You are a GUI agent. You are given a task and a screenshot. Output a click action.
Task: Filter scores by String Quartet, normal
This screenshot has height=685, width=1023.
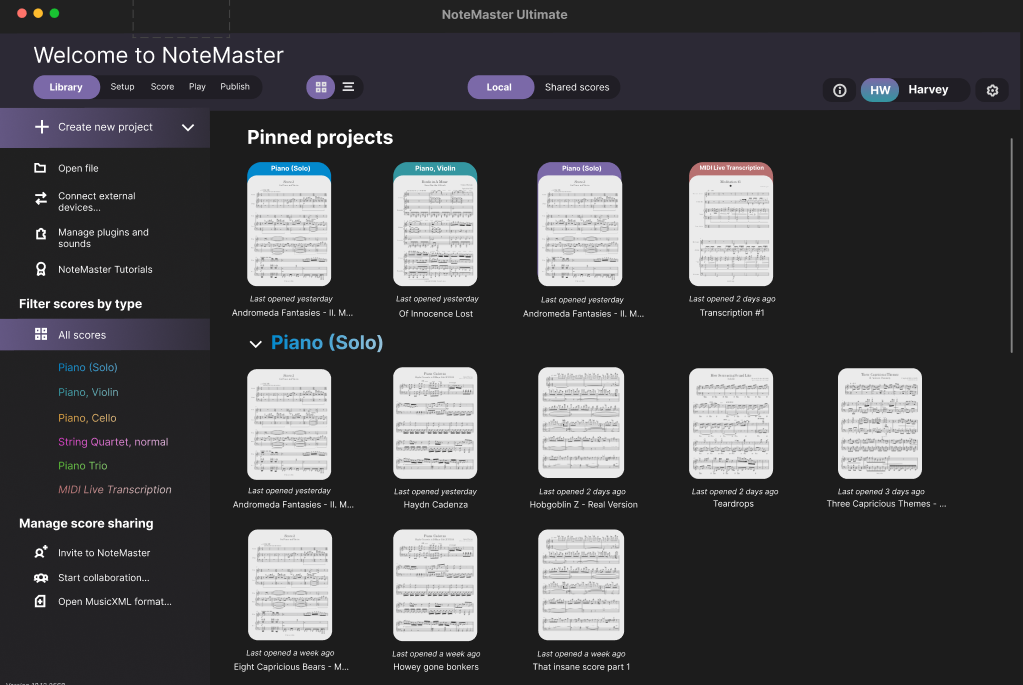pos(113,442)
